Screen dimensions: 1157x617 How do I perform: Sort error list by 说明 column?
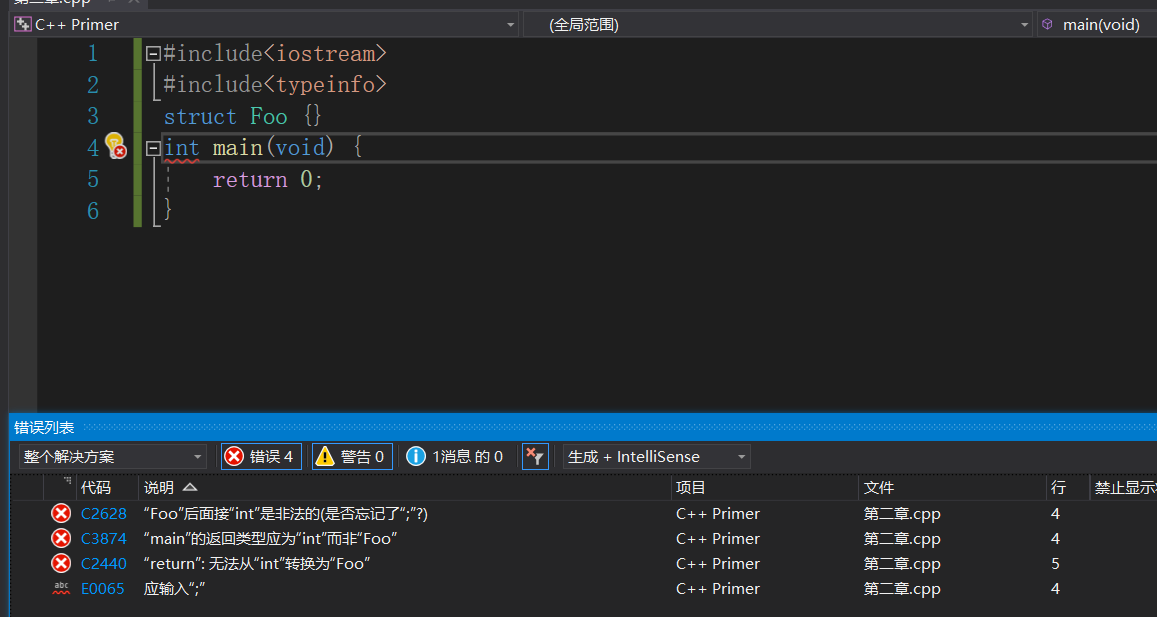404,488
